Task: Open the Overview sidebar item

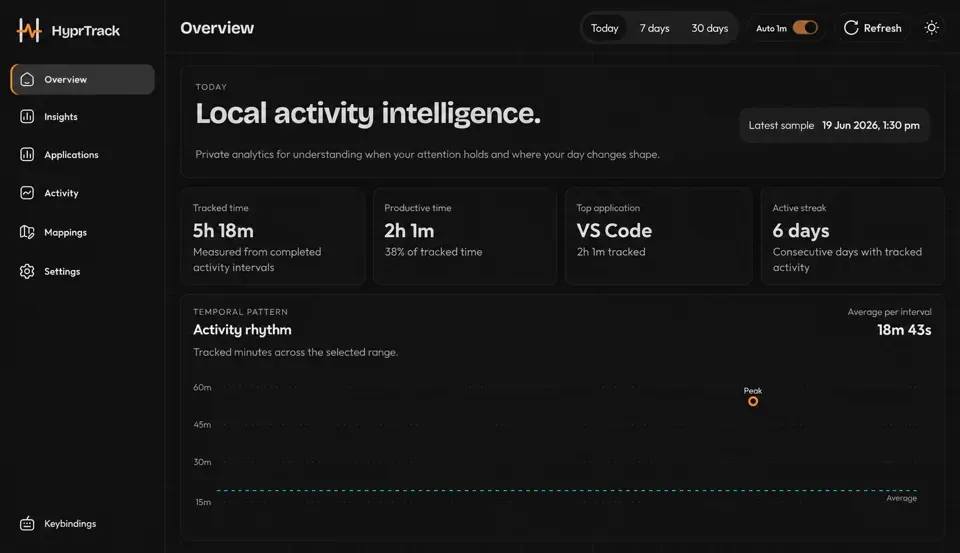Action: 83,80
